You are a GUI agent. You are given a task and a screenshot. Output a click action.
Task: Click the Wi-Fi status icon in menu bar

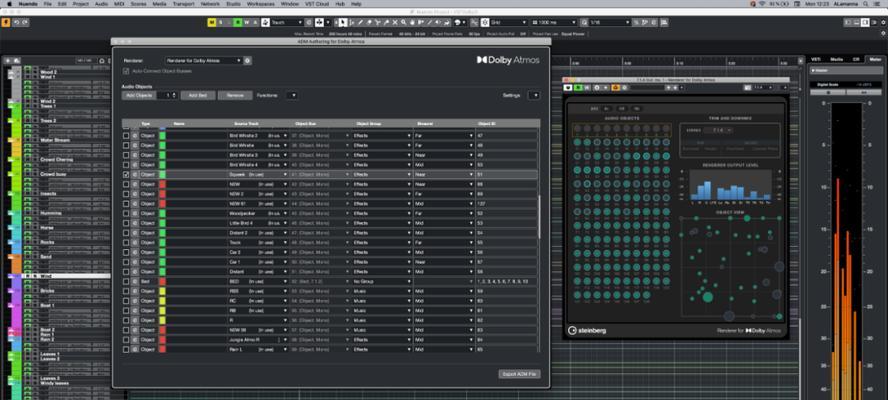[762, 3]
